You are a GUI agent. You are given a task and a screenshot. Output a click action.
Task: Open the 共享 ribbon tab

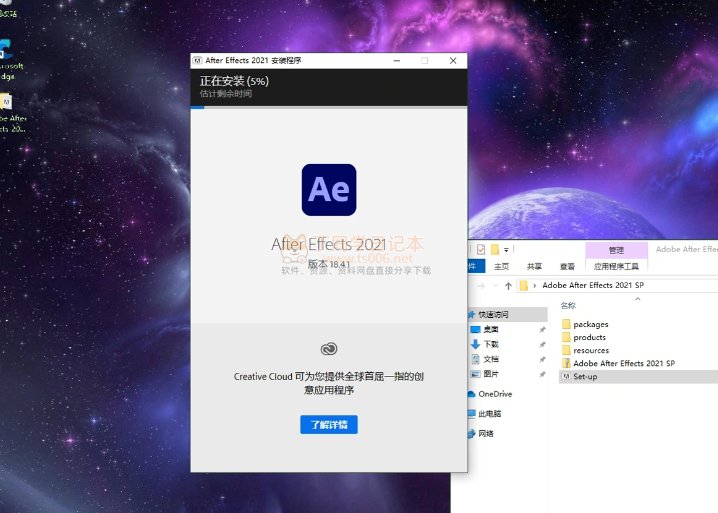point(535,266)
